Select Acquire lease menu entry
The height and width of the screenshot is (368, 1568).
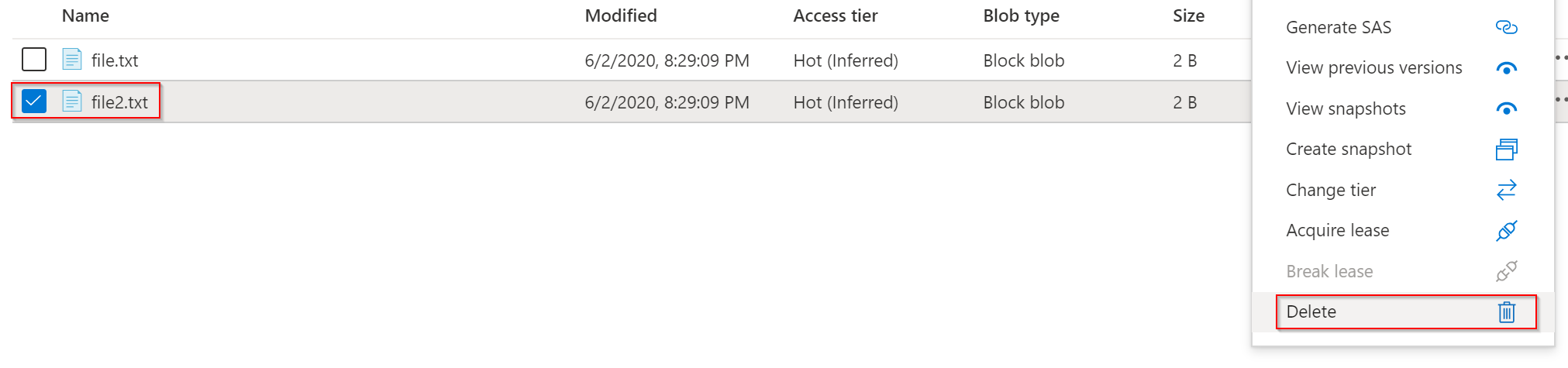(1337, 231)
